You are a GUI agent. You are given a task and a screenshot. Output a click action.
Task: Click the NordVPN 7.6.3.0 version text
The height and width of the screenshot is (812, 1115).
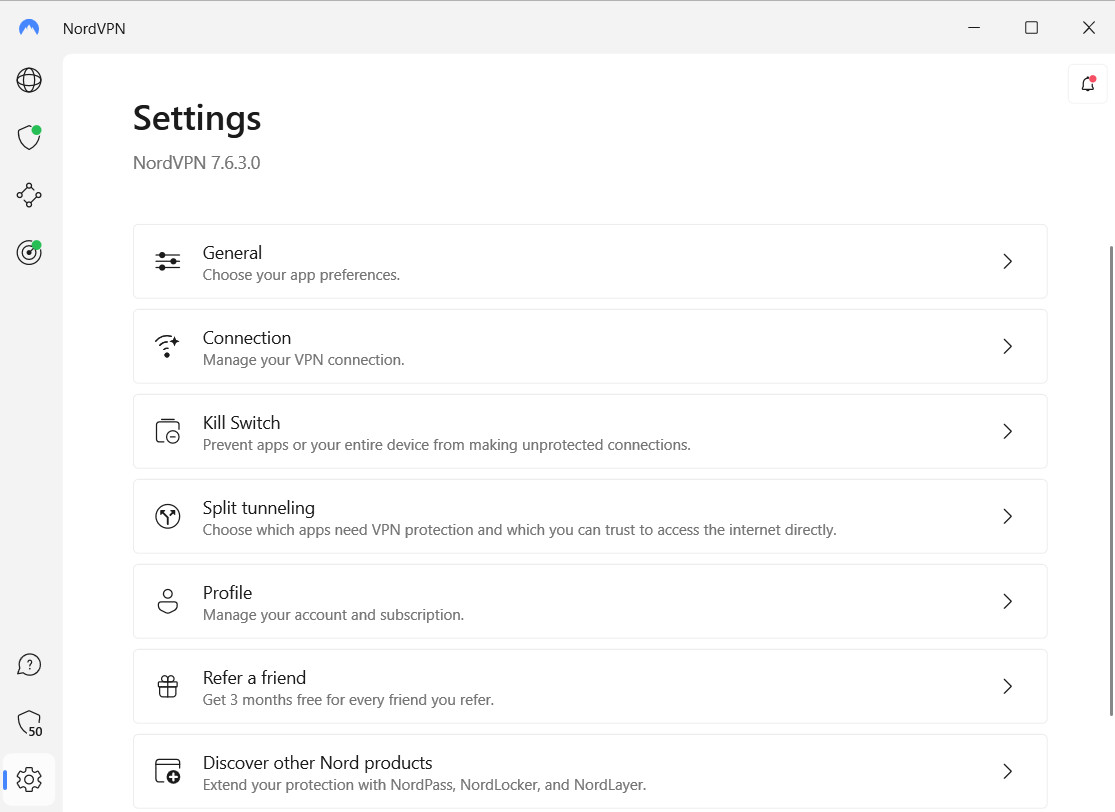click(197, 163)
